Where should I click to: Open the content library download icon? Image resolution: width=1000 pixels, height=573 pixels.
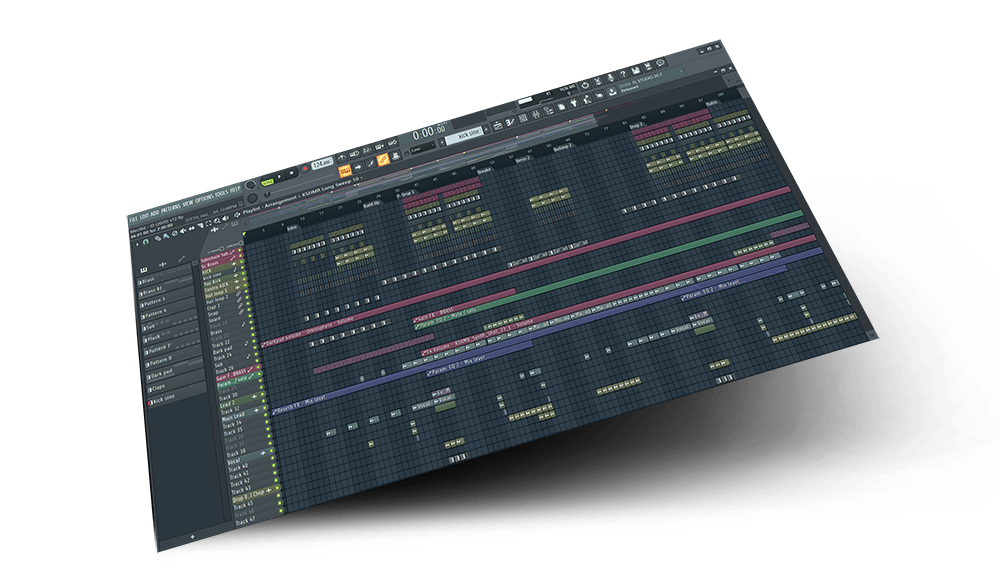[612, 92]
